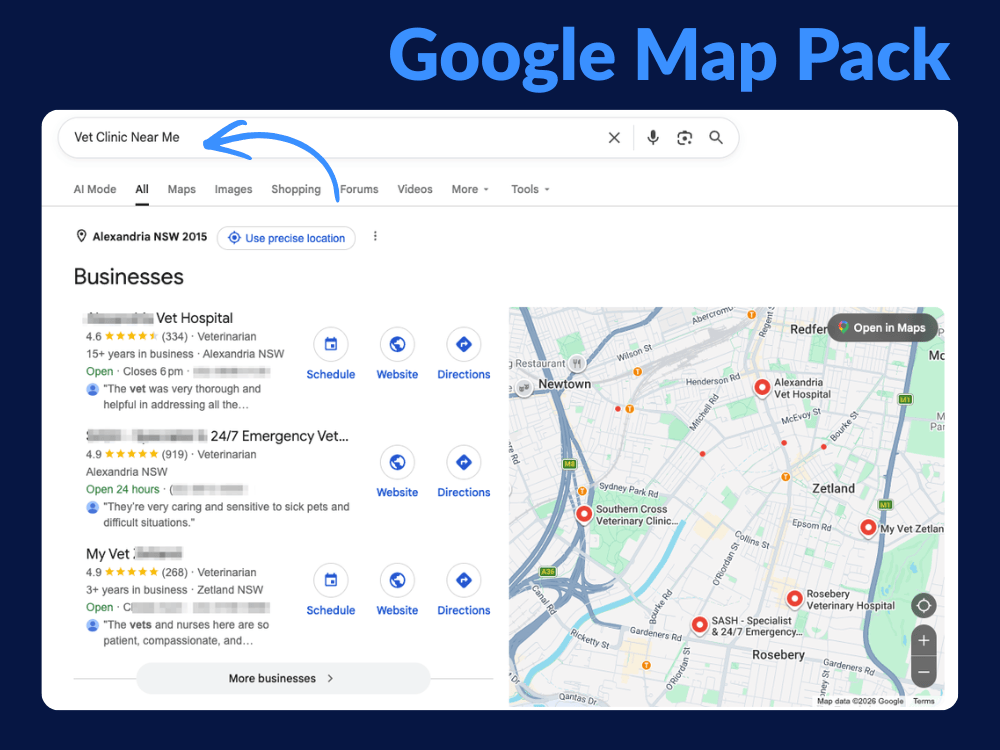Click review 'They're very caring and sensitive'
The height and width of the screenshot is (750, 1000).
226,515
